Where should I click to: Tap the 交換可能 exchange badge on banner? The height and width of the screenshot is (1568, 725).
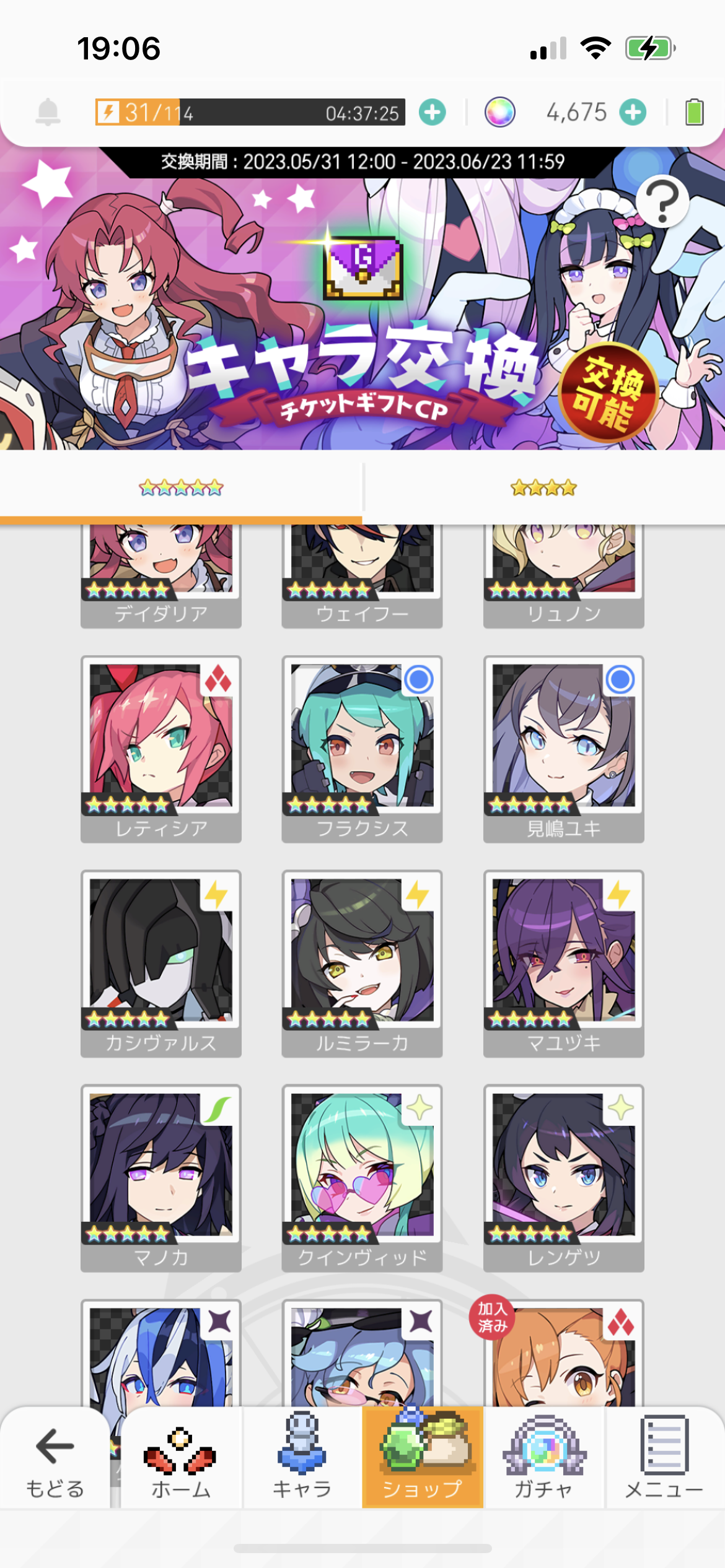click(x=607, y=391)
